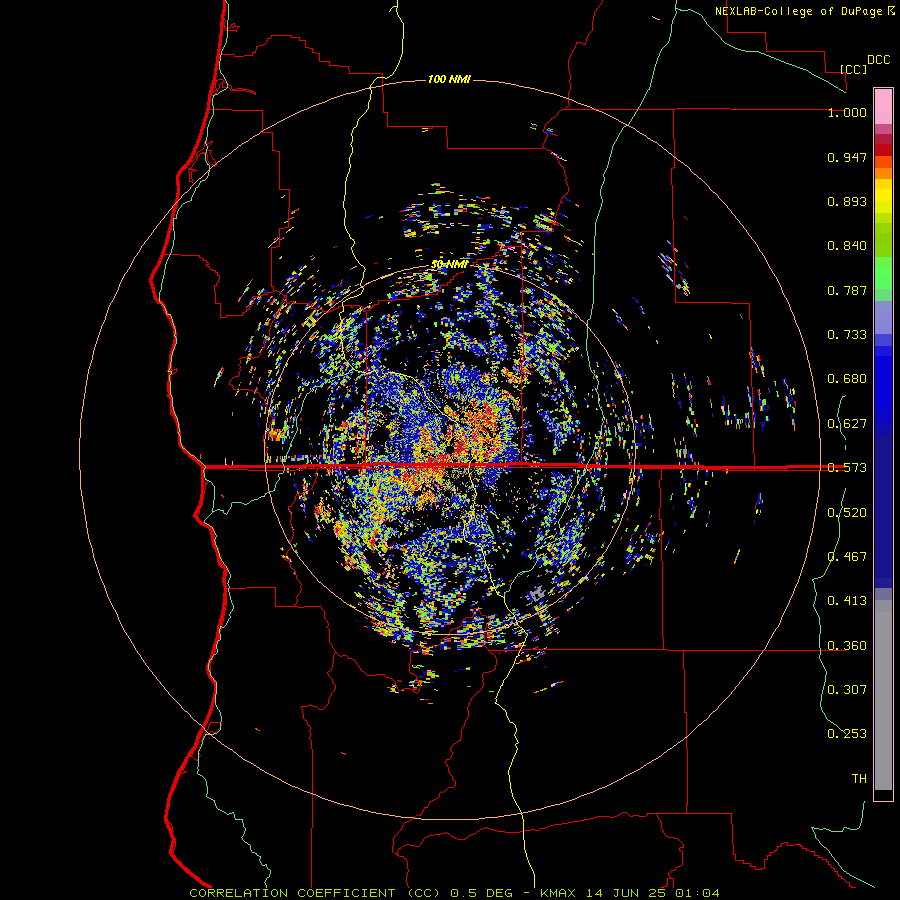Click the 0.573 scale value
Viewport: 900px width, 900px height.
tap(847, 468)
